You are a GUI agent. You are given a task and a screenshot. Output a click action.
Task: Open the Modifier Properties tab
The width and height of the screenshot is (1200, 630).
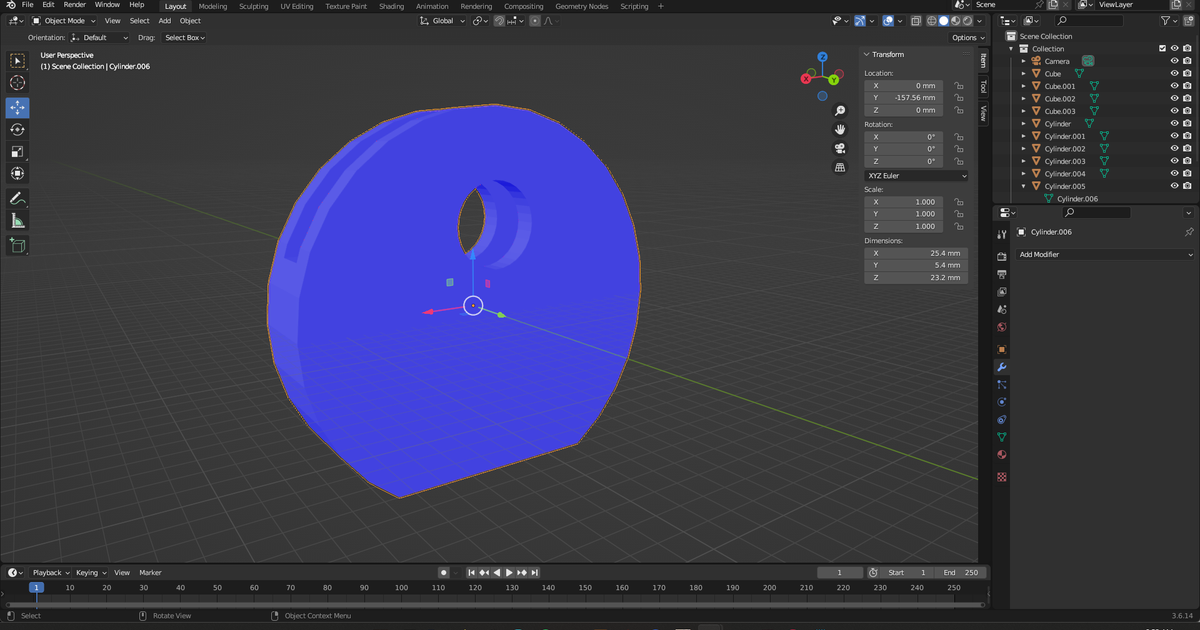coord(1001,367)
